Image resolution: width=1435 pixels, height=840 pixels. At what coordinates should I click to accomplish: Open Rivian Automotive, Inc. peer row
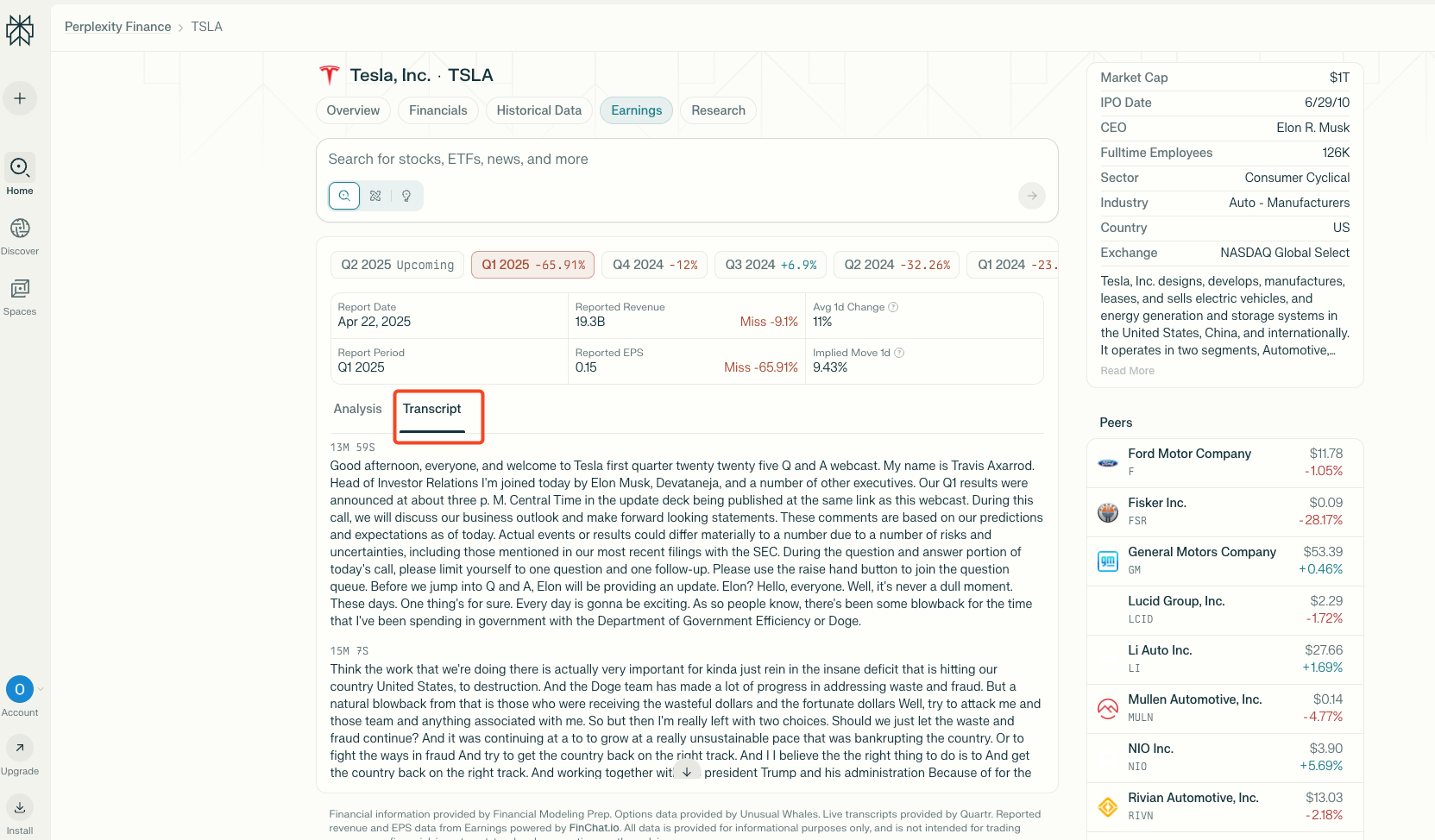tap(1224, 807)
